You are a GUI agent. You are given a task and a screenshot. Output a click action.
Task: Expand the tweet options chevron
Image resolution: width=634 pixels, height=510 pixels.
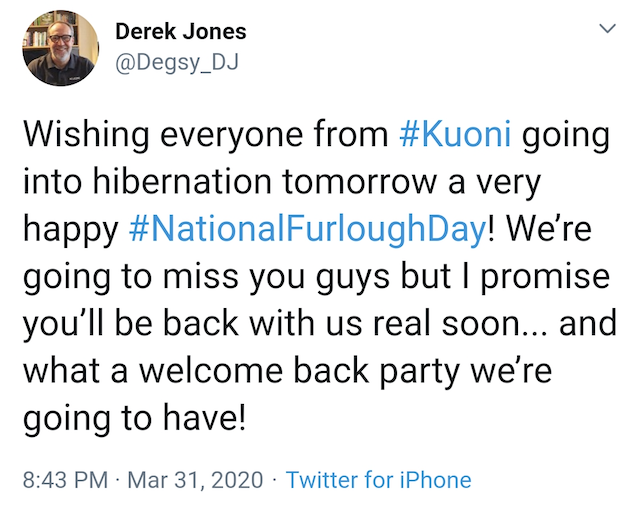pyautogui.click(x=605, y=30)
